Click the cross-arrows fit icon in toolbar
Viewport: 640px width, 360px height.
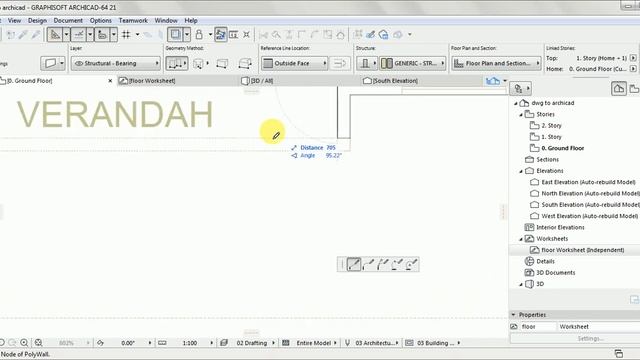pos(247,35)
